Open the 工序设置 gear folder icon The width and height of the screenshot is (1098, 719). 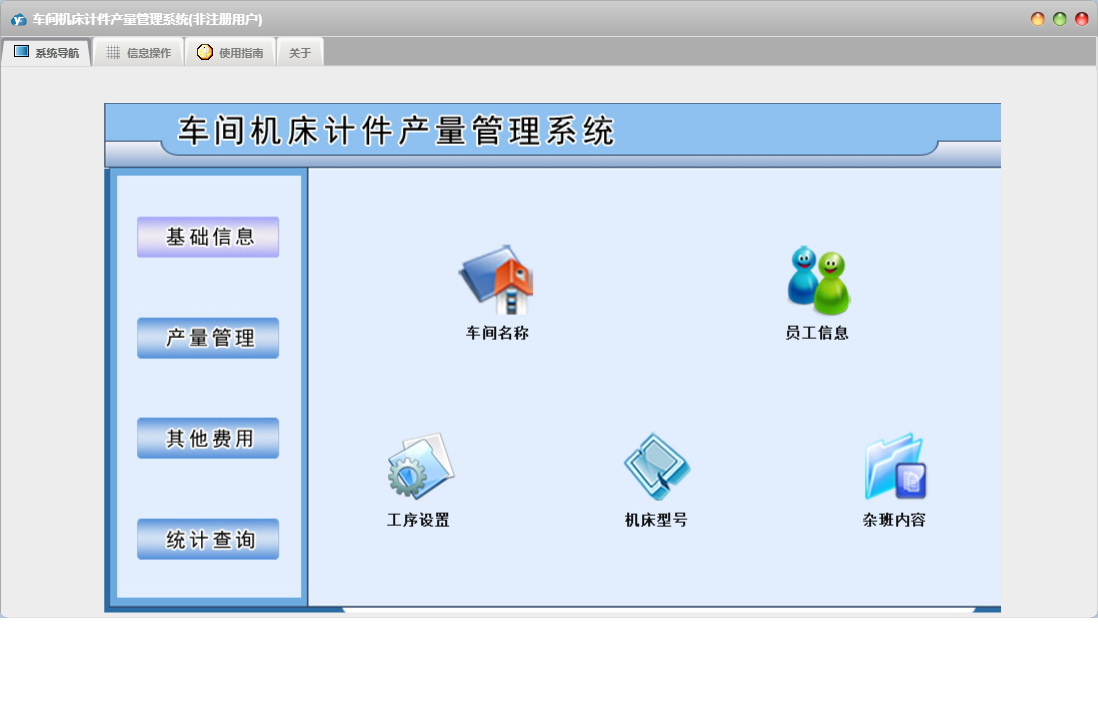tap(421, 466)
